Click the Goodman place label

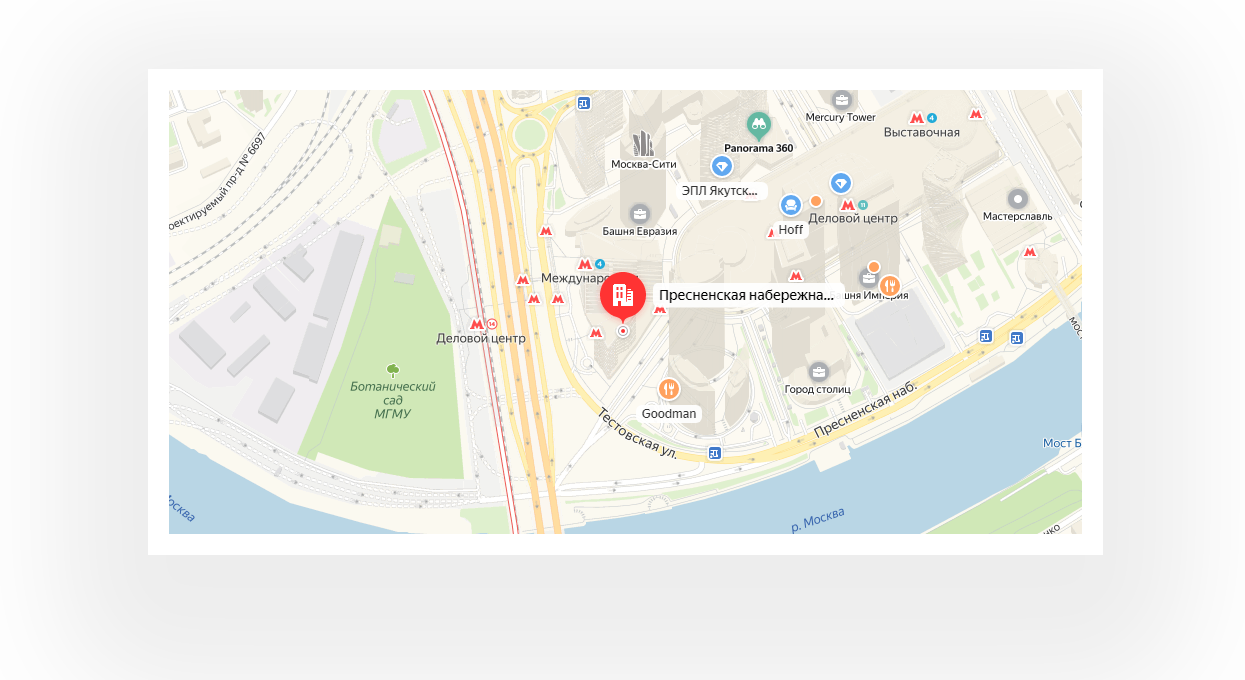669,413
